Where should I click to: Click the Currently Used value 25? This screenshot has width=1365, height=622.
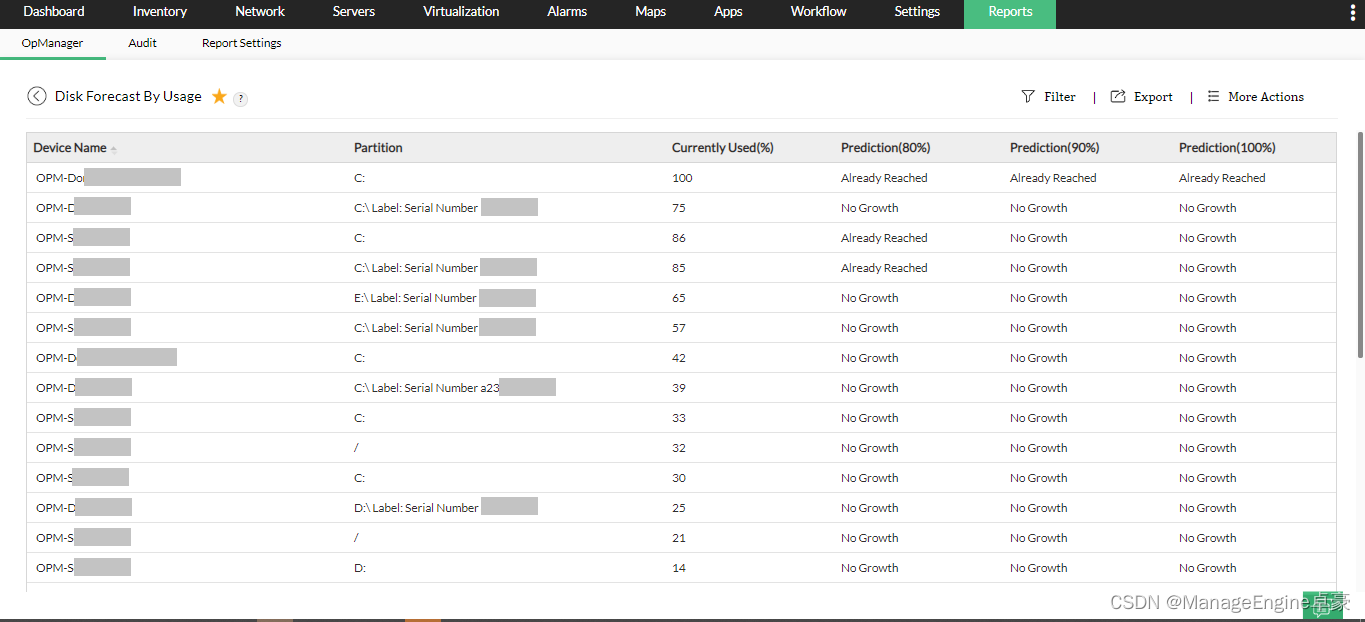(x=679, y=508)
